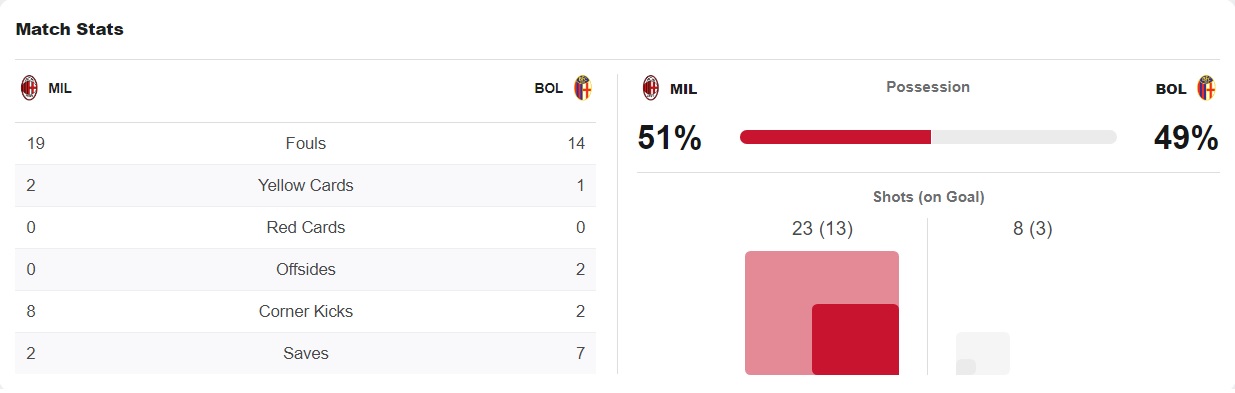The width and height of the screenshot is (1235, 393).
Task: Click Bologna's grey shots square
Action: click(983, 353)
